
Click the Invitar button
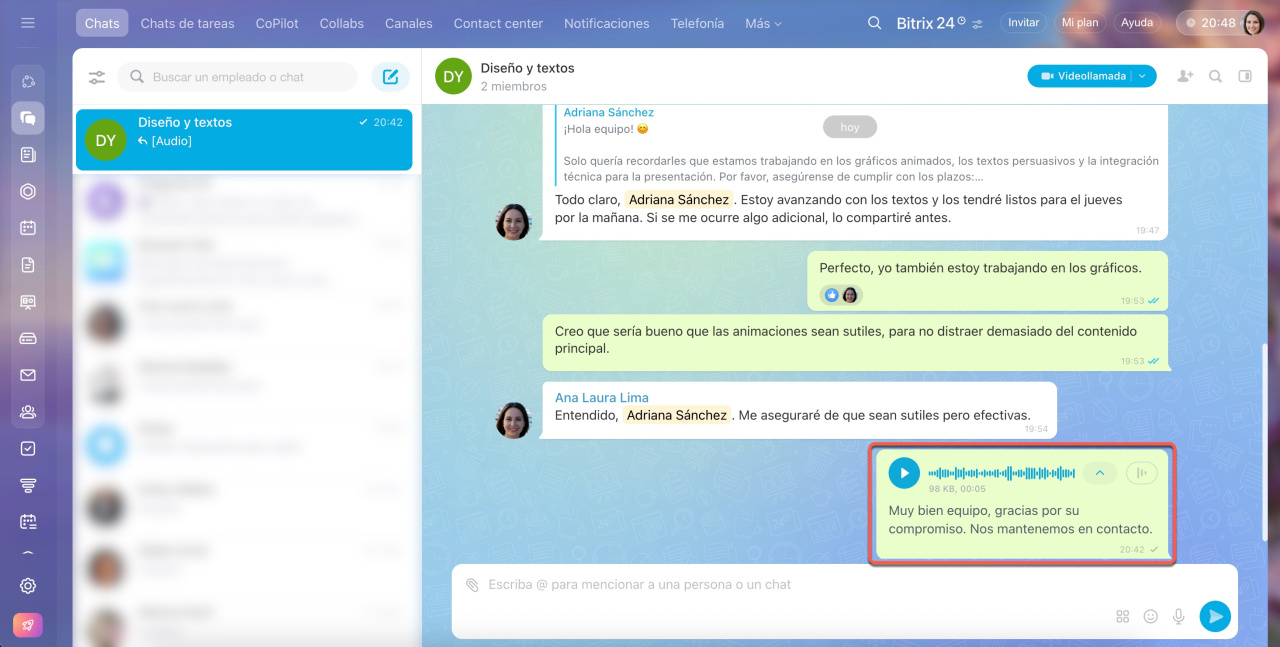(x=1024, y=22)
